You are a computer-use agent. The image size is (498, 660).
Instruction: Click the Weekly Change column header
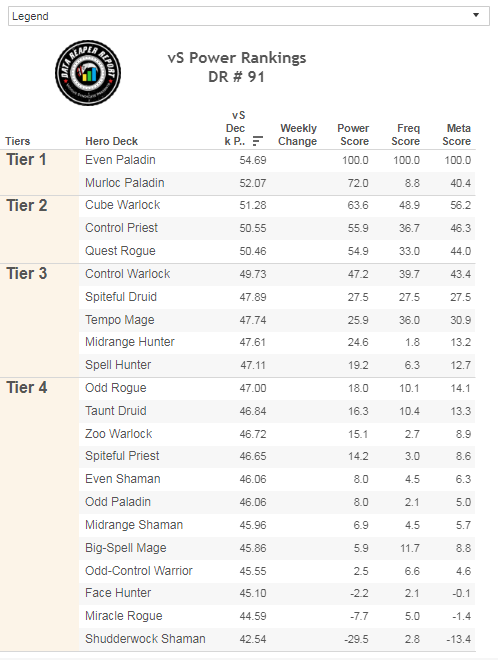coord(298,135)
